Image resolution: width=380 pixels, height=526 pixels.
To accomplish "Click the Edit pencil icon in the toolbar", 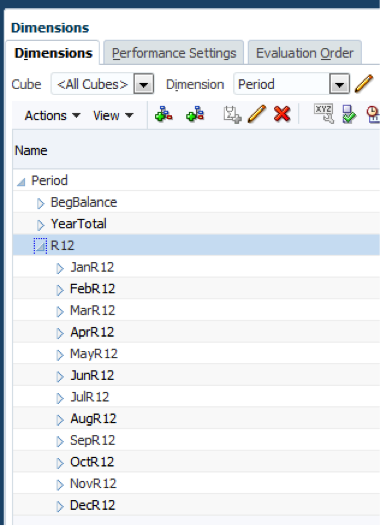I will tap(257, 114).
